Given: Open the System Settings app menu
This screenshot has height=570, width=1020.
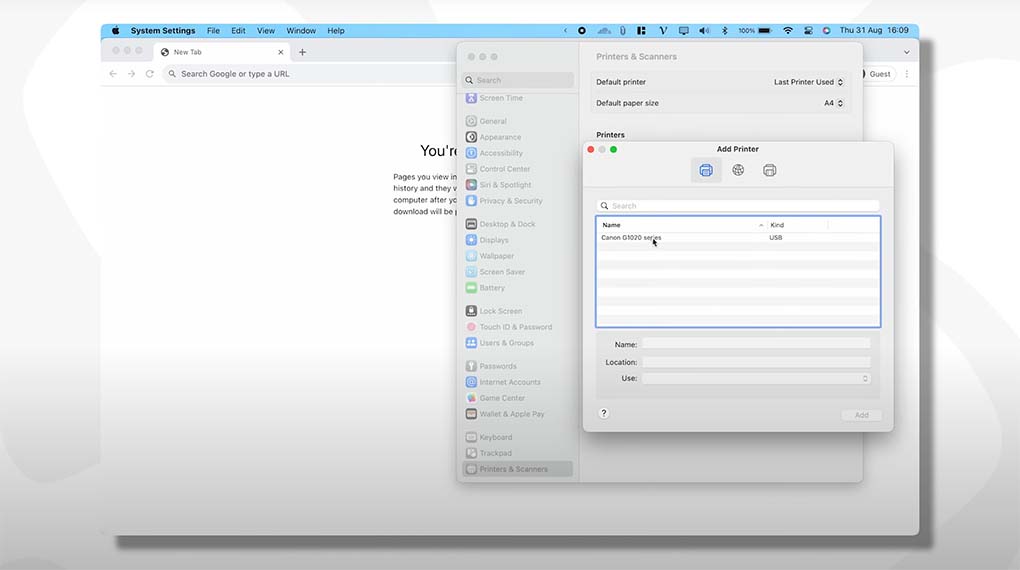Looking at the screenshot, I should (x=163, y=31).
